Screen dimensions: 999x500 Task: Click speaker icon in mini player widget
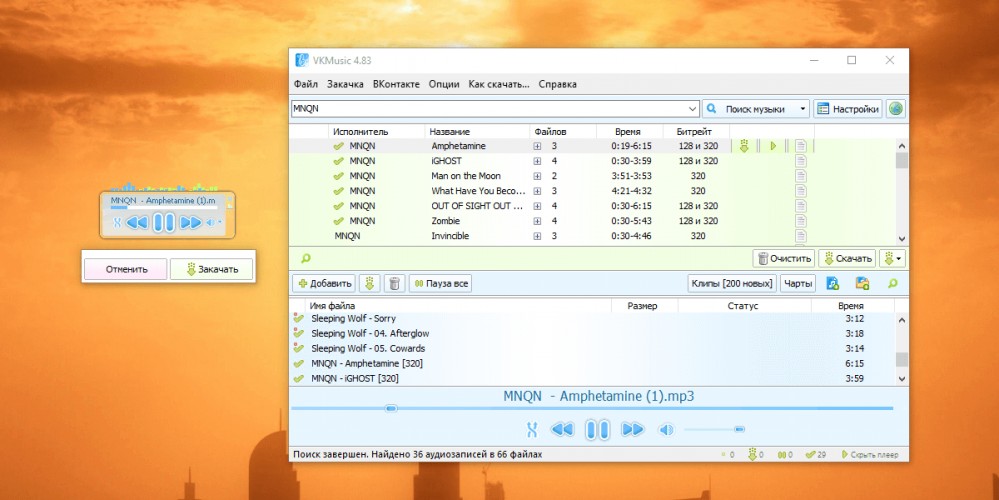tap(211, 222)
